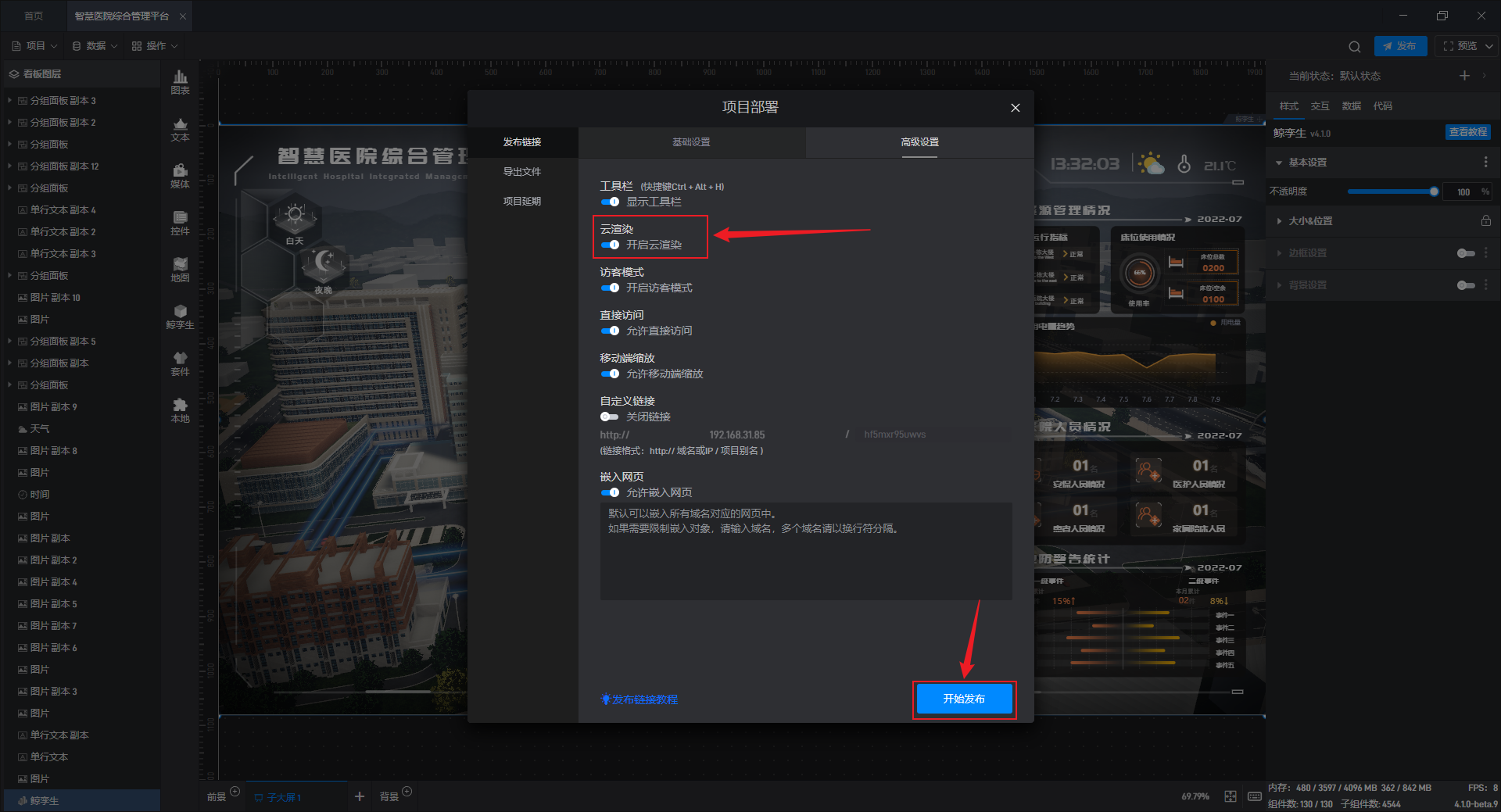Switch to the 基础设置 tab

691,142
